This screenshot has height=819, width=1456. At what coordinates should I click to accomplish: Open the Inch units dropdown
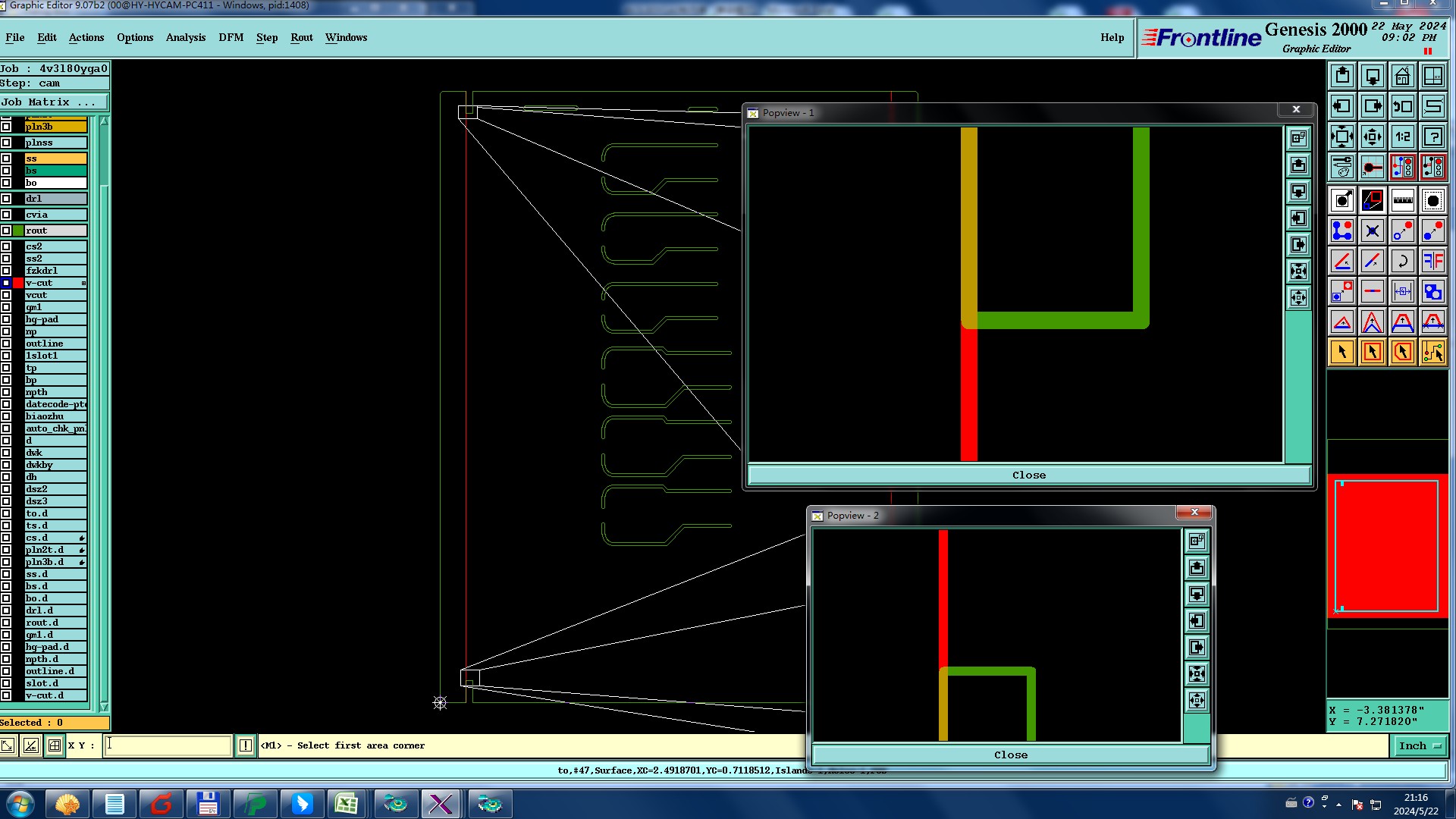coord(1419,746)
